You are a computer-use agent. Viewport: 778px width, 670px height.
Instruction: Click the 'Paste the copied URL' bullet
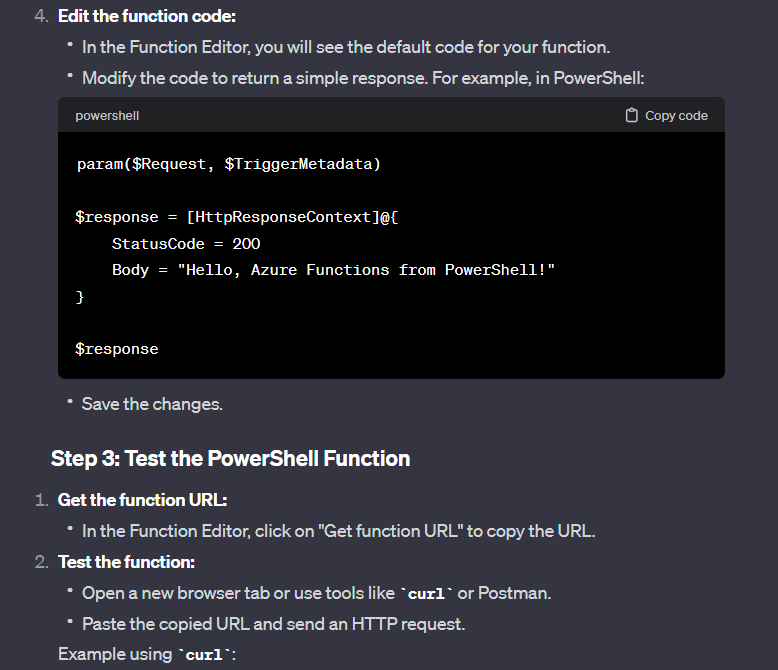click(273, 624)
